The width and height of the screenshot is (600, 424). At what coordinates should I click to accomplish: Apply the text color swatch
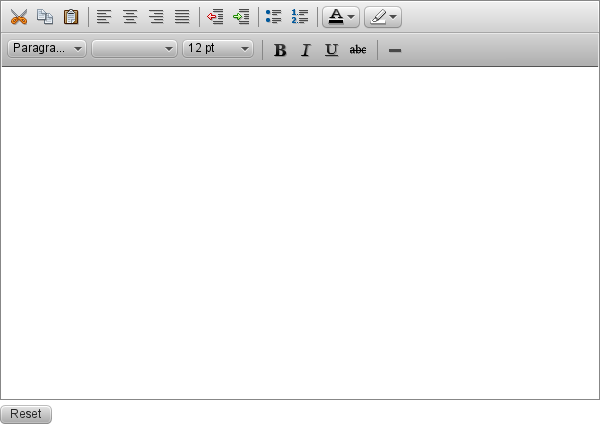[336, 17]
